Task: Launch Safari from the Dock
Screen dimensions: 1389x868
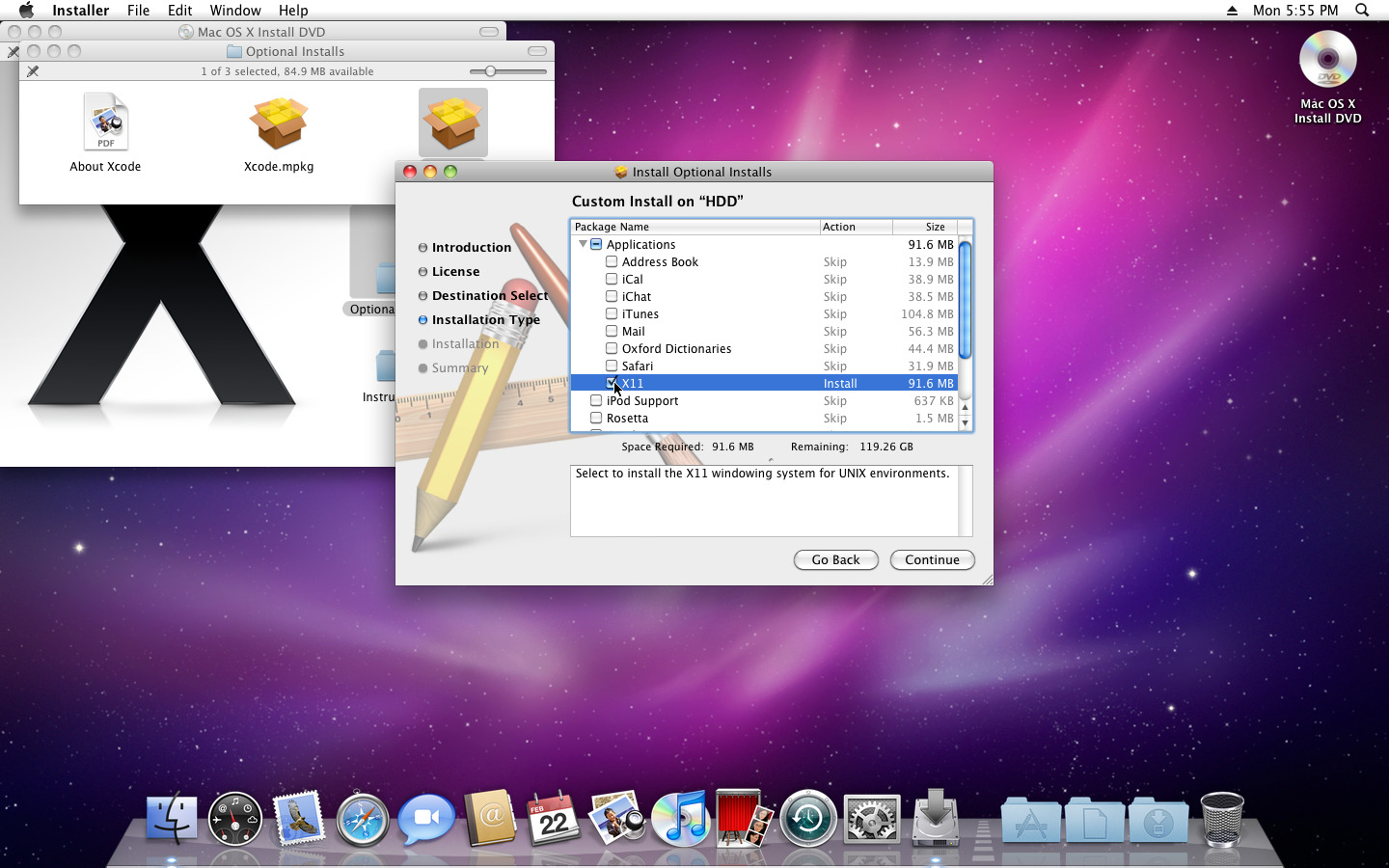Action: pos(363,819)
